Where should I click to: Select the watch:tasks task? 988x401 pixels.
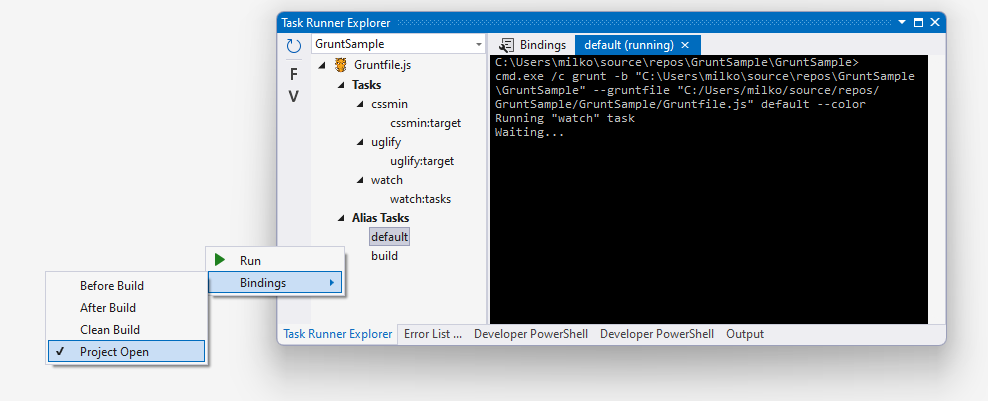[420, 199]
